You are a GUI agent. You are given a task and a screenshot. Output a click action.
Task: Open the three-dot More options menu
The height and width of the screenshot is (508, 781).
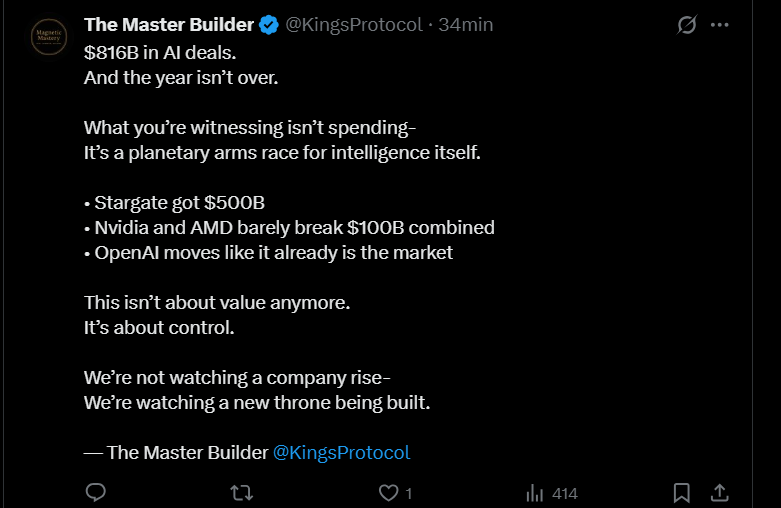pos(719,25)
